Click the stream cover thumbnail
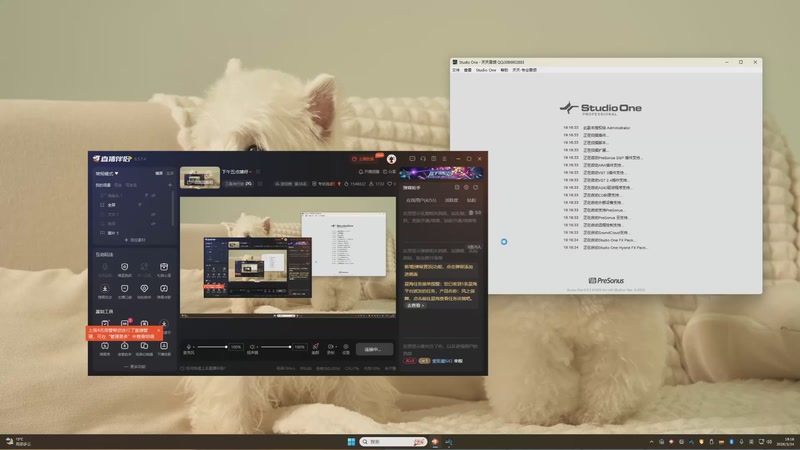This screenshot has width=800, height=450. tap(200, 177)
